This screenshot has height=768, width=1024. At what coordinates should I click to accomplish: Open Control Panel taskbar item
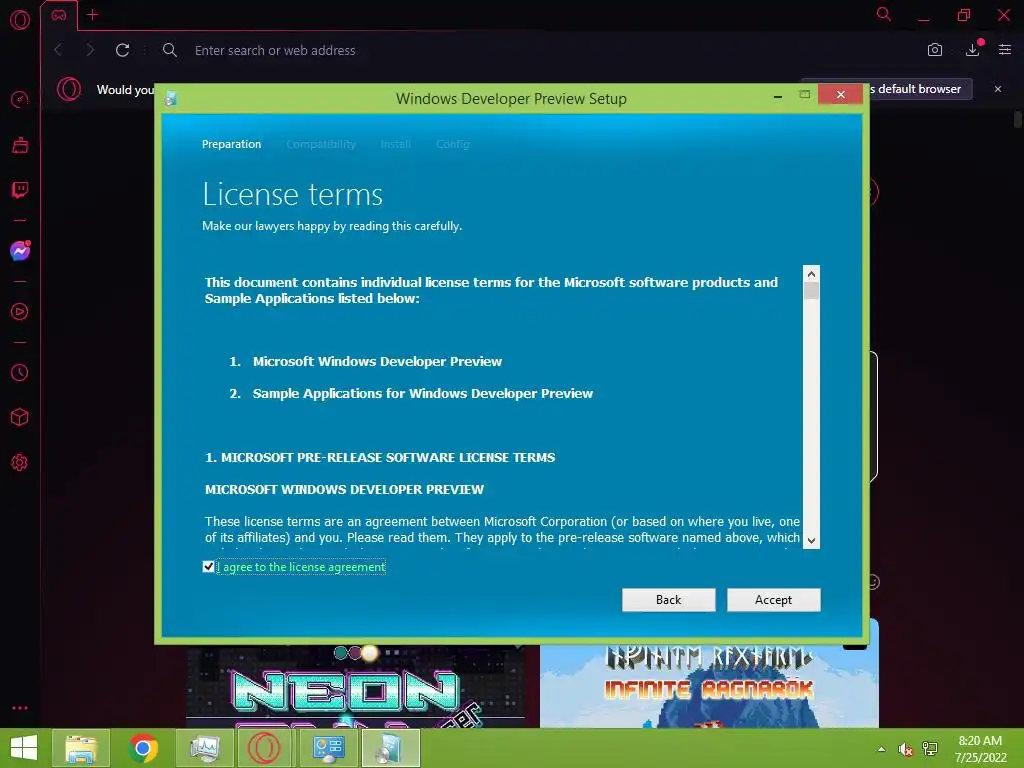click(x=328, y=748)
